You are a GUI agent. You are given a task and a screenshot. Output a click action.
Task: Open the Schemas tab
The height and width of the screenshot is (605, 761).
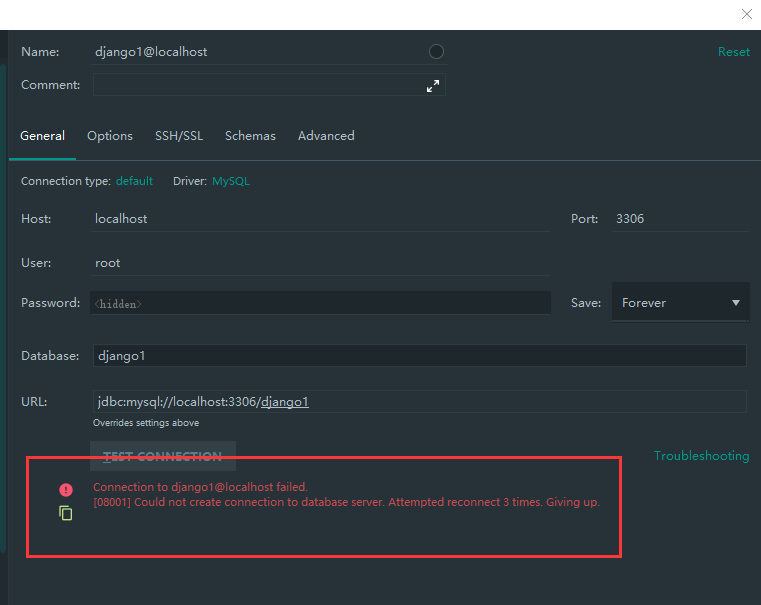point(250,136)
